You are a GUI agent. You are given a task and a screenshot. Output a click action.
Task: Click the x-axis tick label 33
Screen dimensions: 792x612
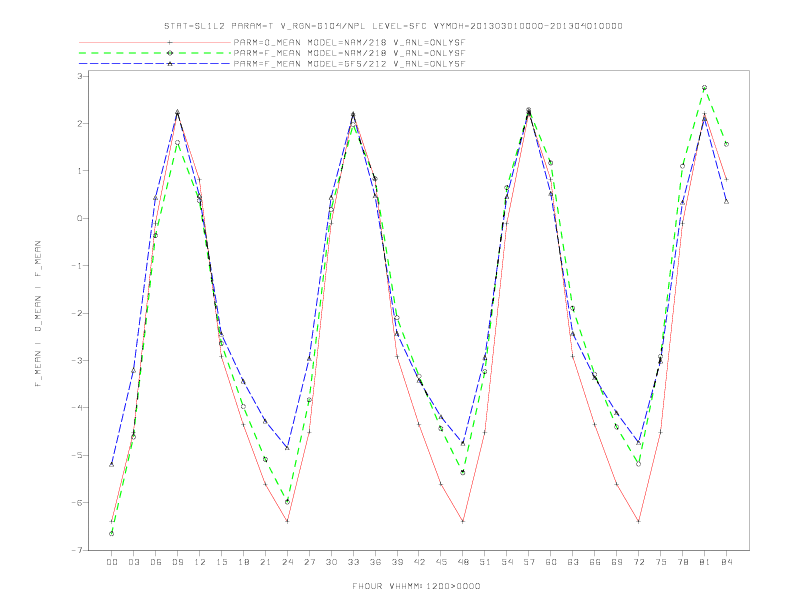(x=353, y=562)
